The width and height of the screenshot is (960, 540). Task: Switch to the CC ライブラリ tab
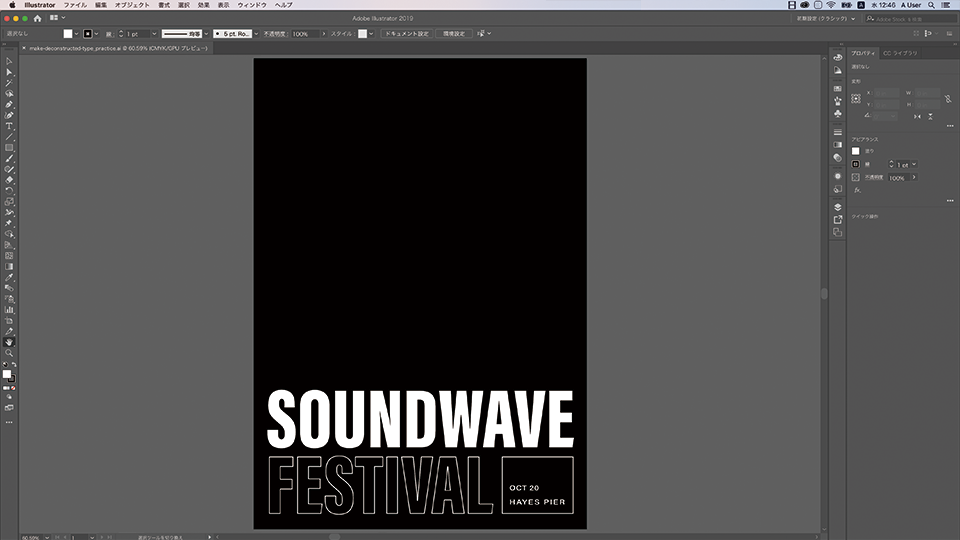900,53
